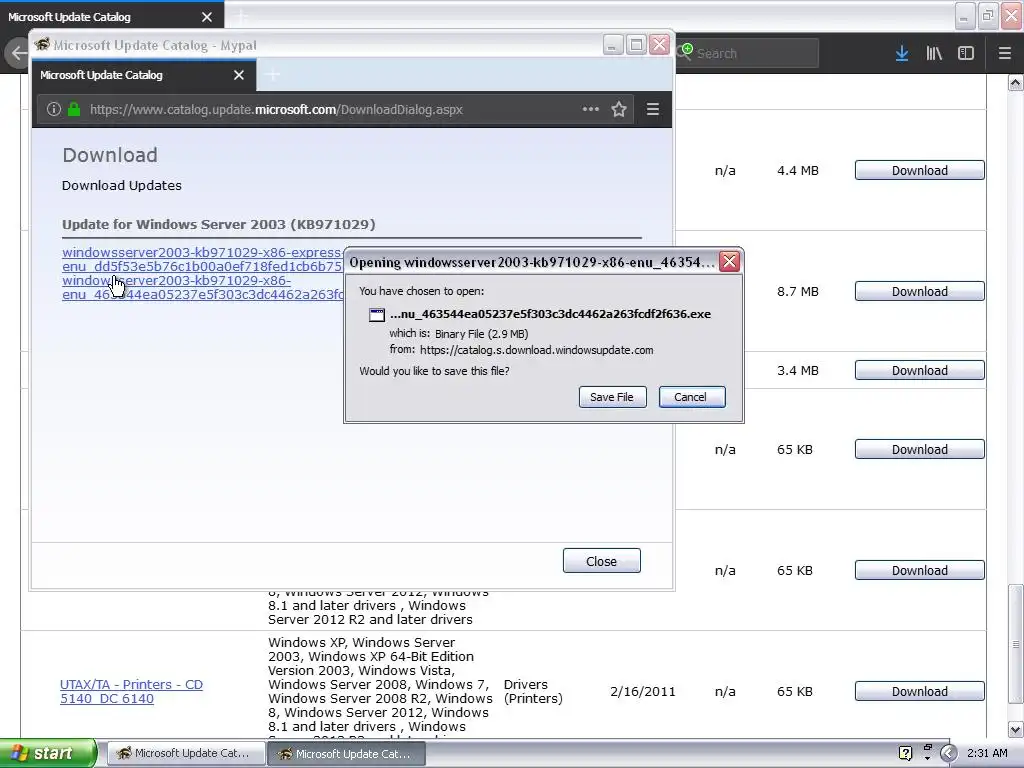Viewport: 1024px width, 768px height.
Task: Click Download for the 3.4 MB update
Action: tap(920, 370)
